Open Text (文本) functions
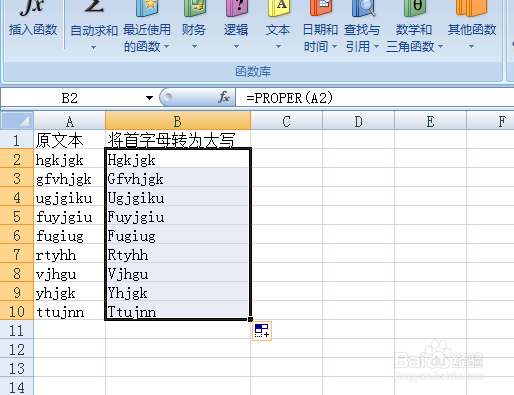The width and height of the screenshot is (514, 395). [x=278, y=25]
